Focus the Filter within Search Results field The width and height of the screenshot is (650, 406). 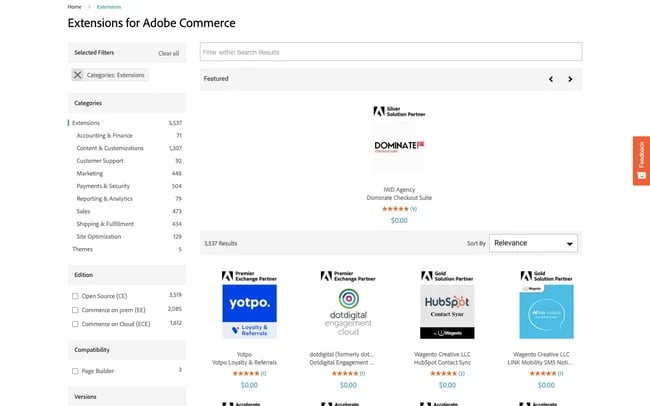point(391,52)
